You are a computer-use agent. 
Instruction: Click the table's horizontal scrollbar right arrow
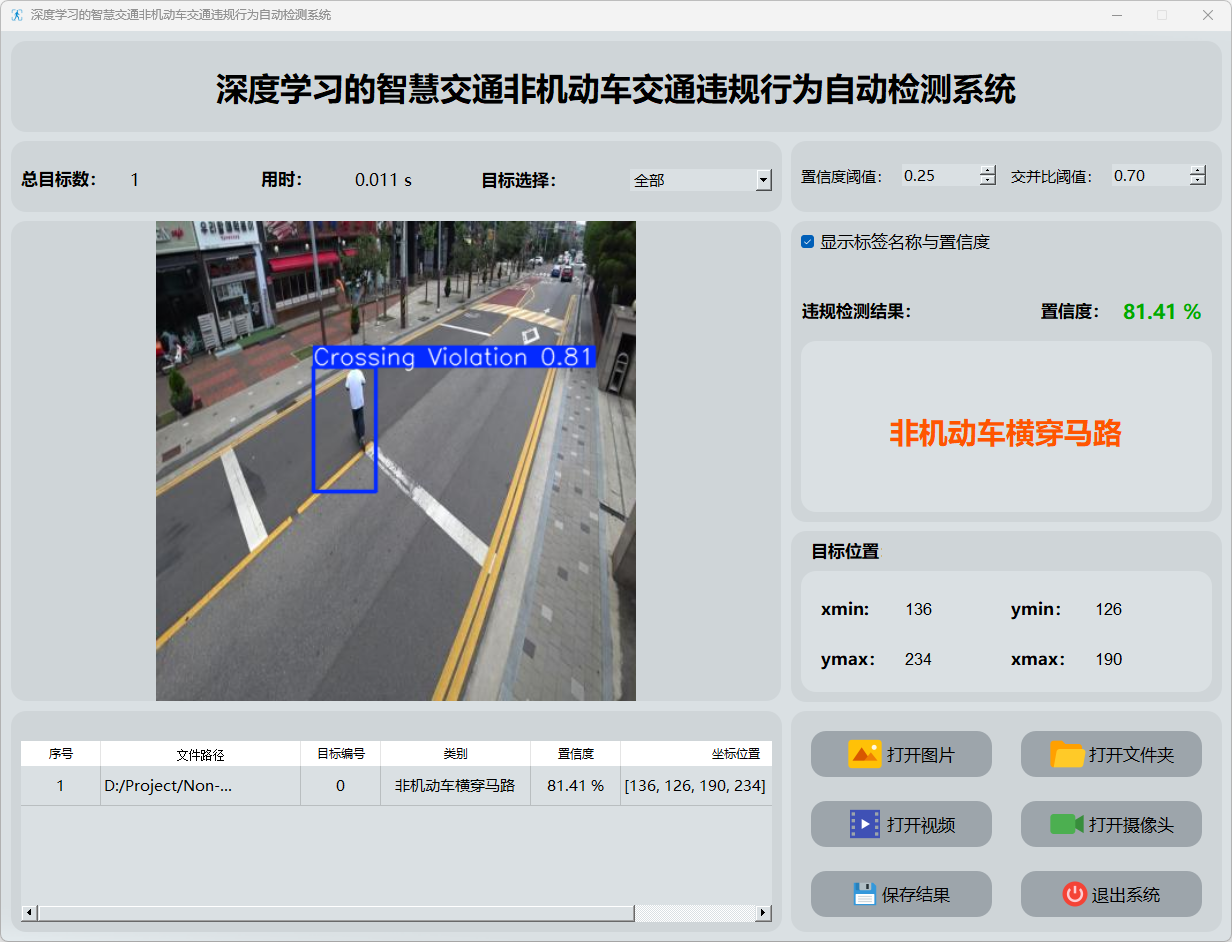click(763, 913)
